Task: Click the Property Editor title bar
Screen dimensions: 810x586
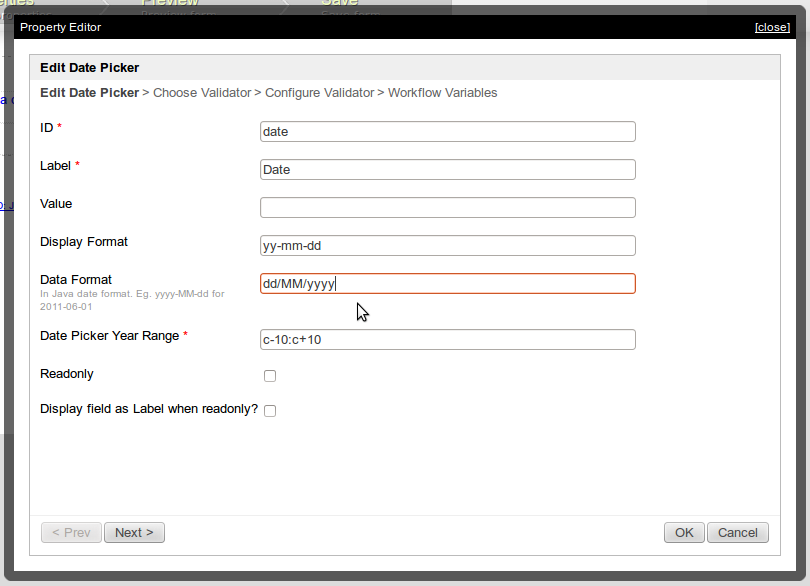Action: (x=380, y=27)
